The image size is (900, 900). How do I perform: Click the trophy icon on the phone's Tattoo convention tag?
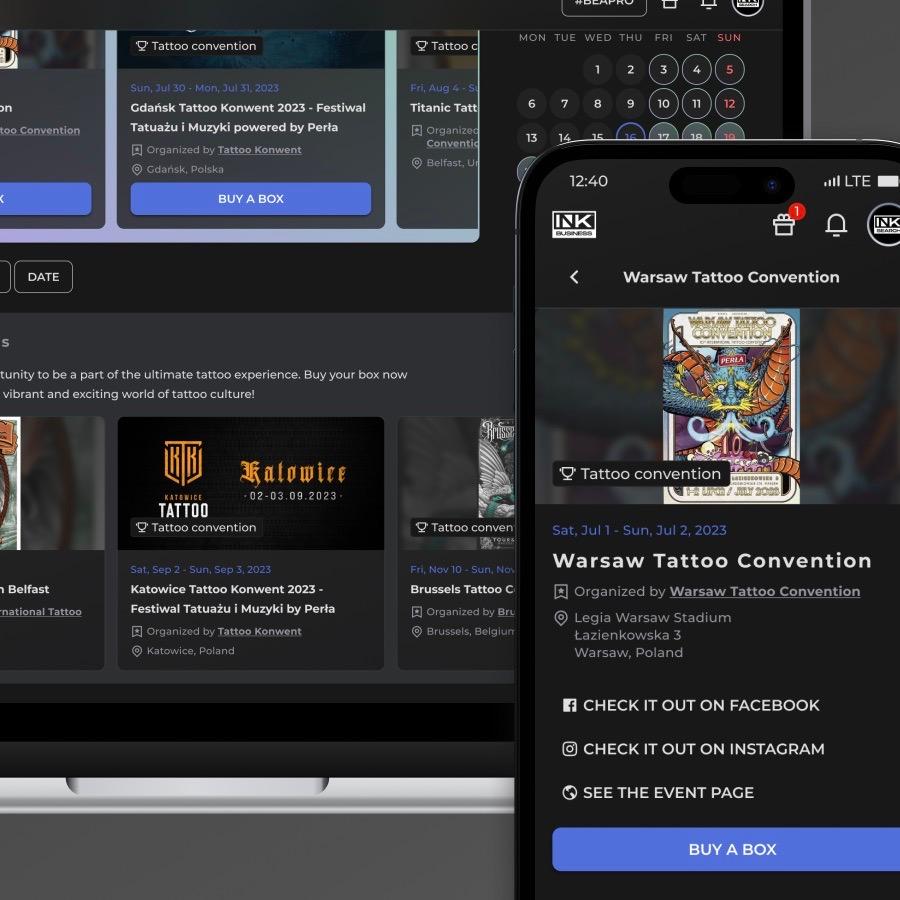pos(567,474)
